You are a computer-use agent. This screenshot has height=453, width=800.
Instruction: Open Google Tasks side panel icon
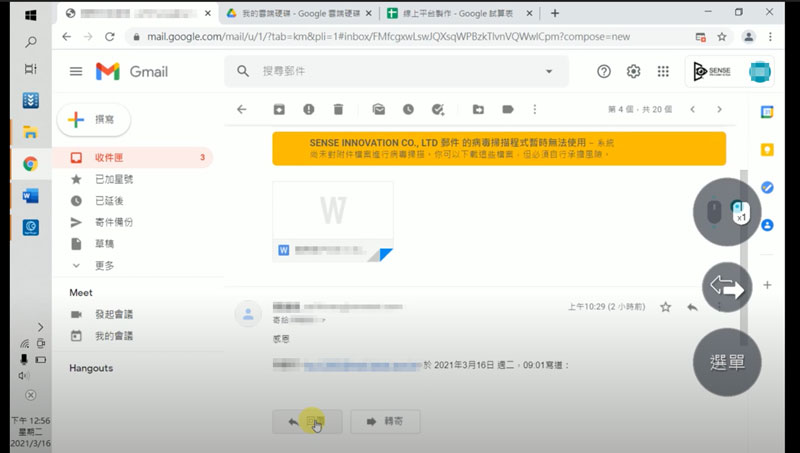click(767, 187)
